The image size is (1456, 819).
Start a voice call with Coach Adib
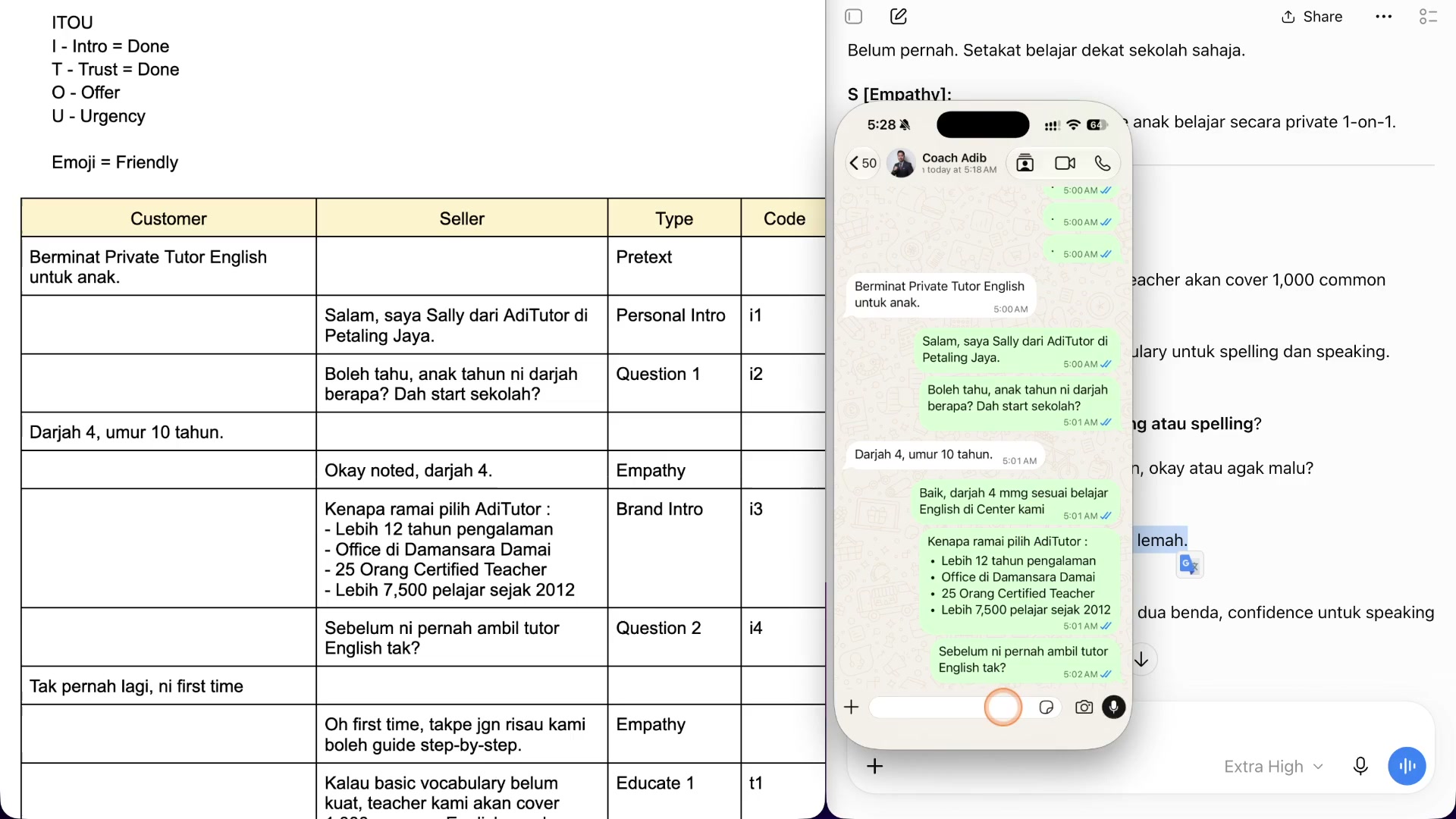point(1103,163)
